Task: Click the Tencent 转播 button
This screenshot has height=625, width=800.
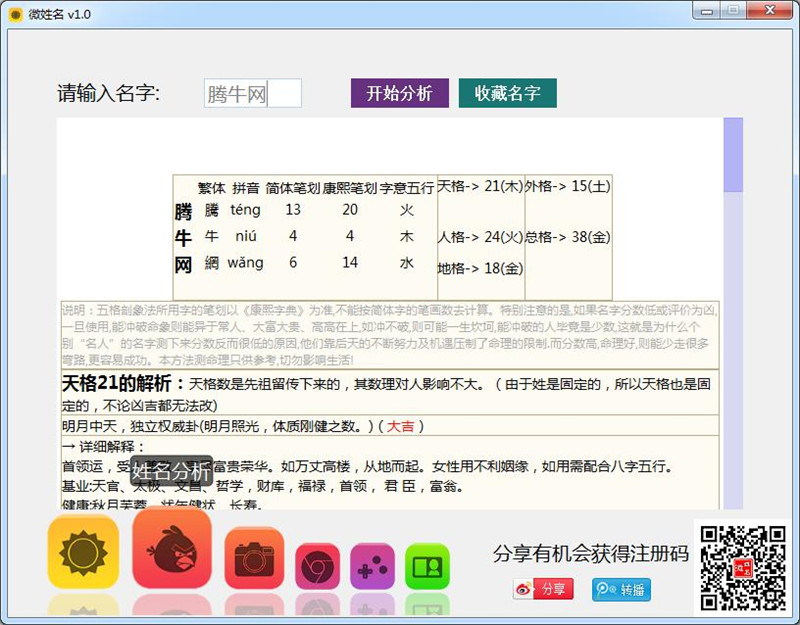Action: [x=620, y=589]
